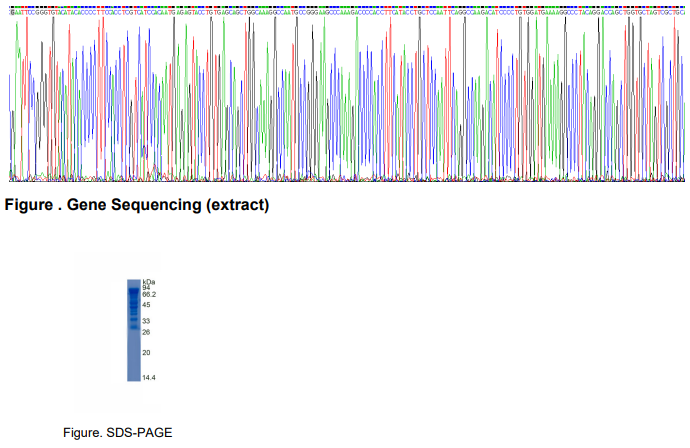Viewport: 690px width, 448px height.
Task: Click the 14.4 marker label
Action: point(149,377)
